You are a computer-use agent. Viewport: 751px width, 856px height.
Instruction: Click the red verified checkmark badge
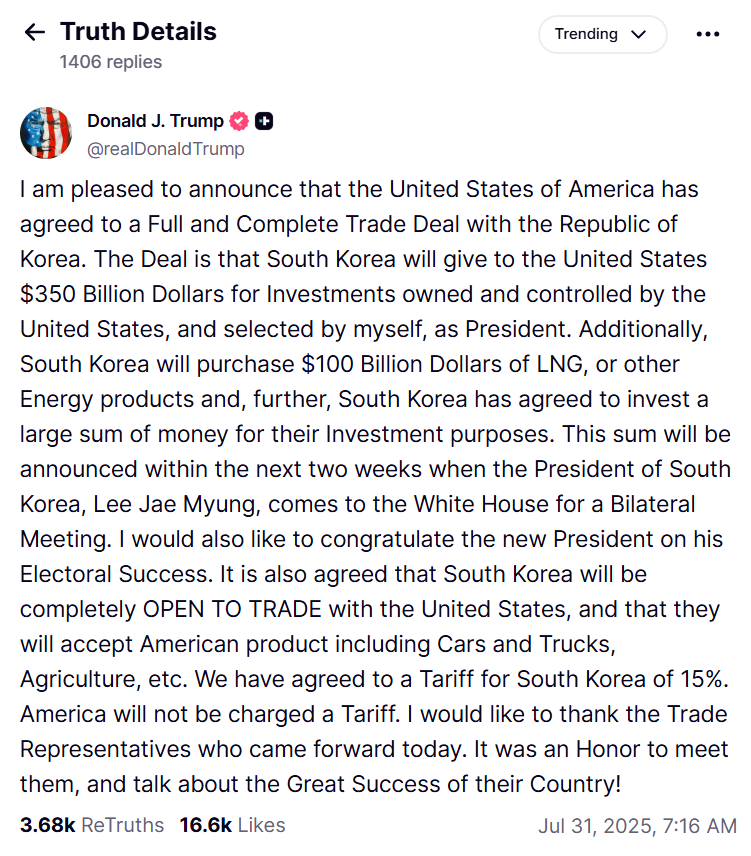point(239,121)
